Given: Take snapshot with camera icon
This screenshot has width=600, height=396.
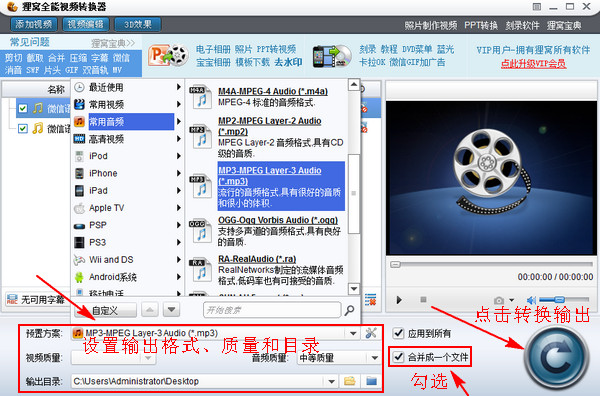Looking at the screenshot, I should [499, 300].
